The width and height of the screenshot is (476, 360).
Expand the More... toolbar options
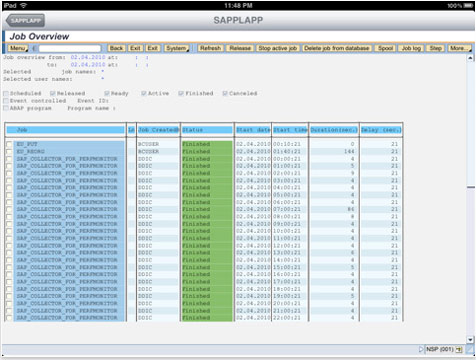460,48
